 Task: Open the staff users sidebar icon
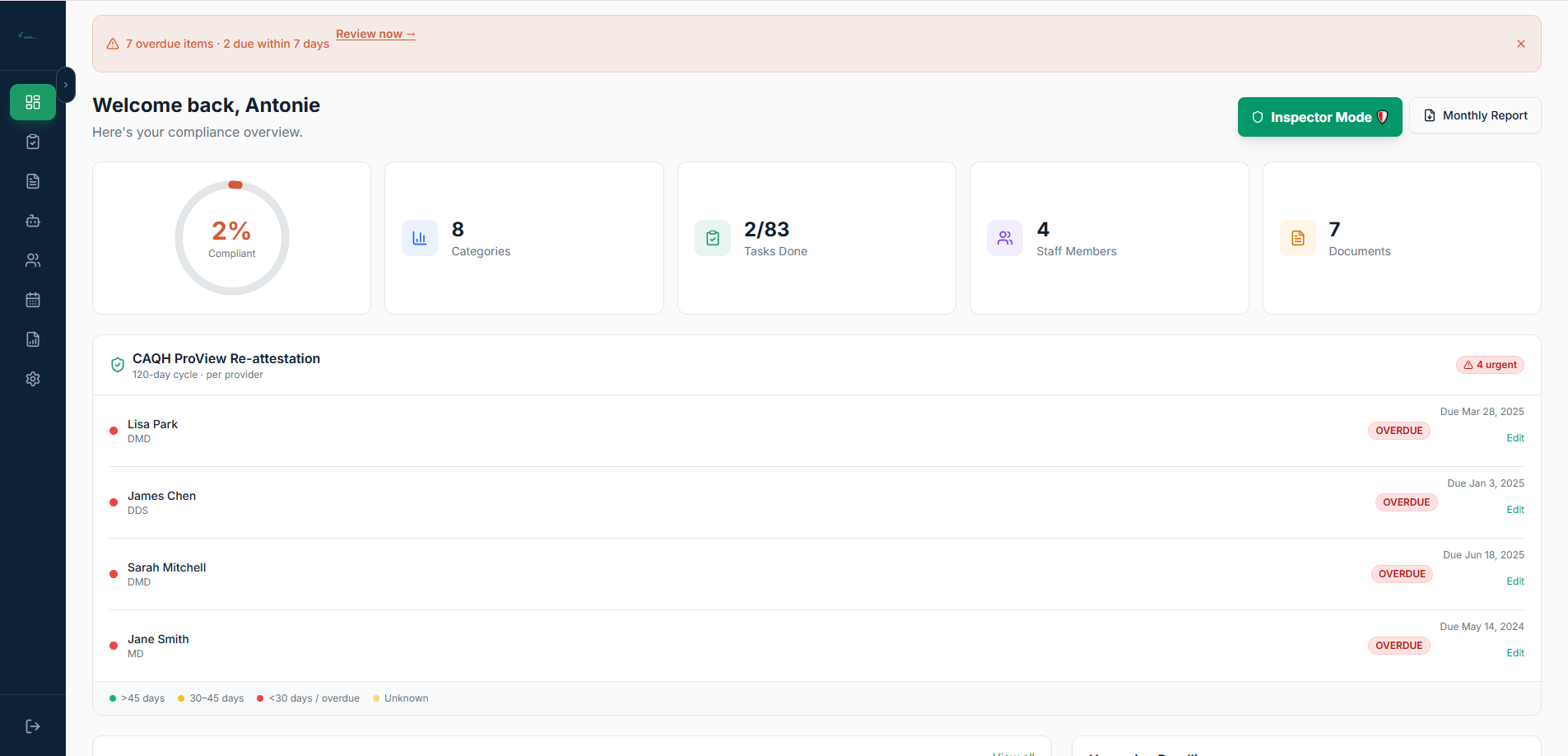tap(33, 260)
